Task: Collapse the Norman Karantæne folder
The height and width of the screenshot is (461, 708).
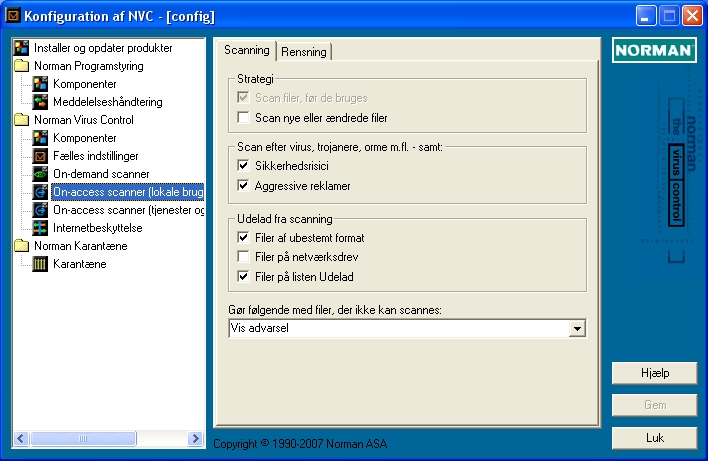Action: coord(21,246)
